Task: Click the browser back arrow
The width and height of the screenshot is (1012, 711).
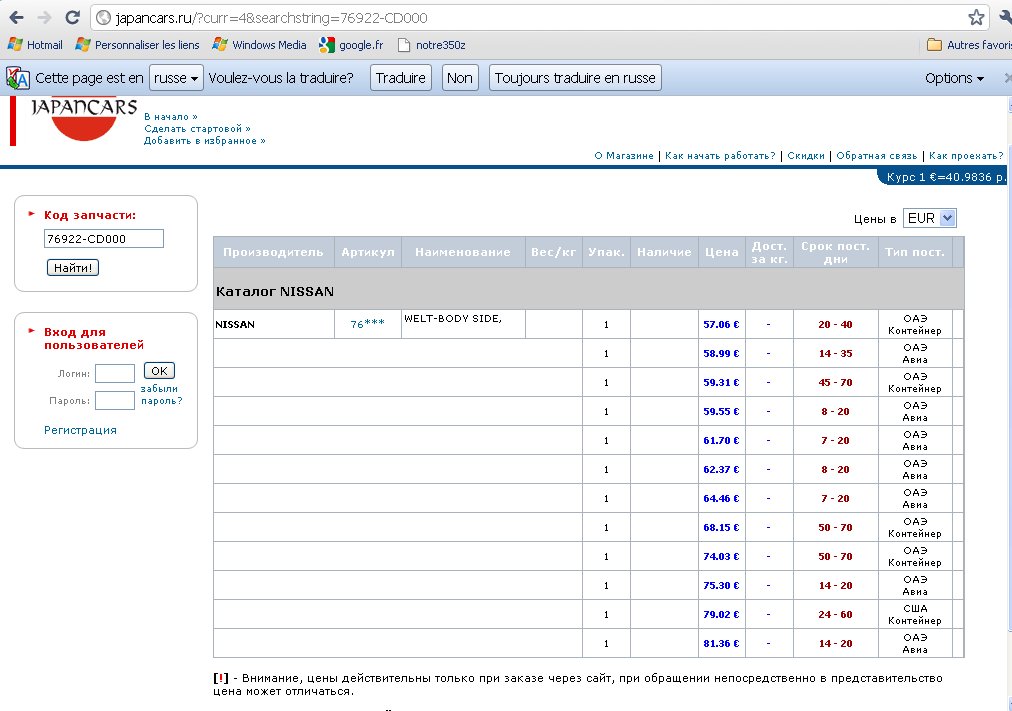Action: 16,17
